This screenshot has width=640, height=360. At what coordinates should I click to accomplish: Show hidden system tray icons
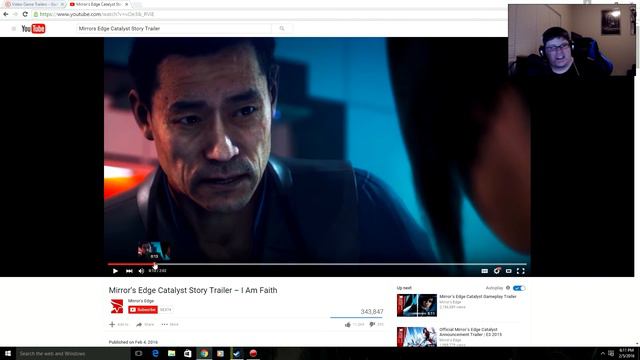coord(602,353)
